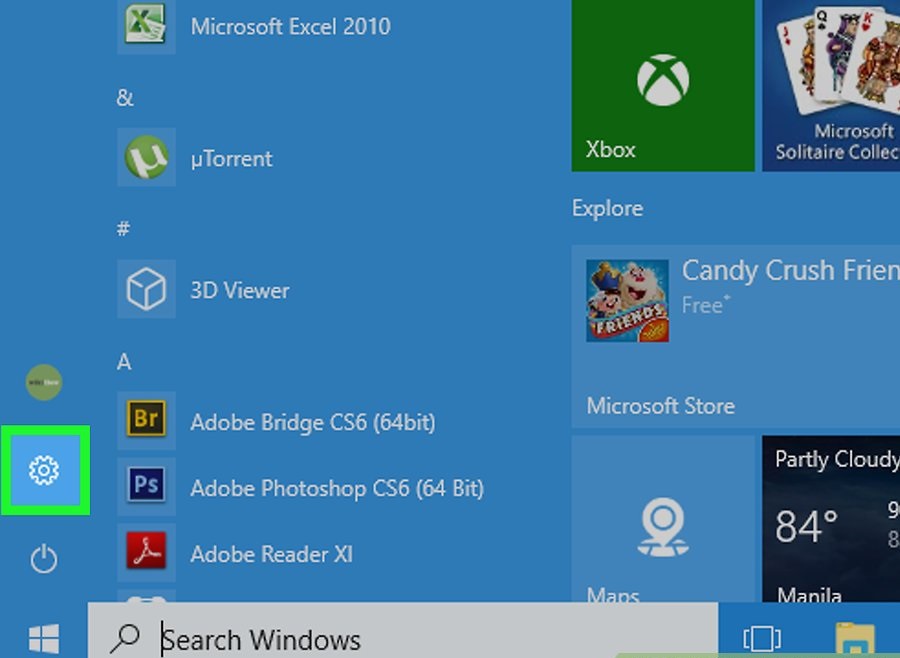
Task: Open the Maps tile
Action: [x=663, y=518]
